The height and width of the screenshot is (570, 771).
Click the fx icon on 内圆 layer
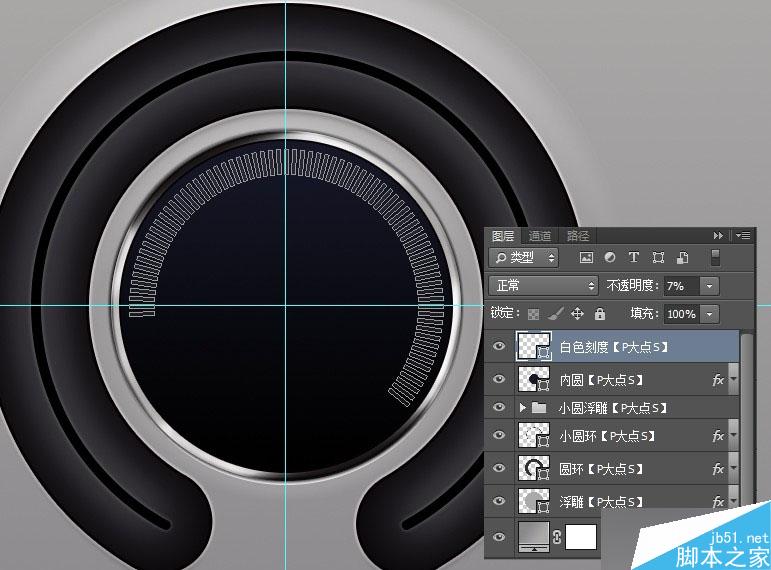pyautogui.click(x=718, y=380)
